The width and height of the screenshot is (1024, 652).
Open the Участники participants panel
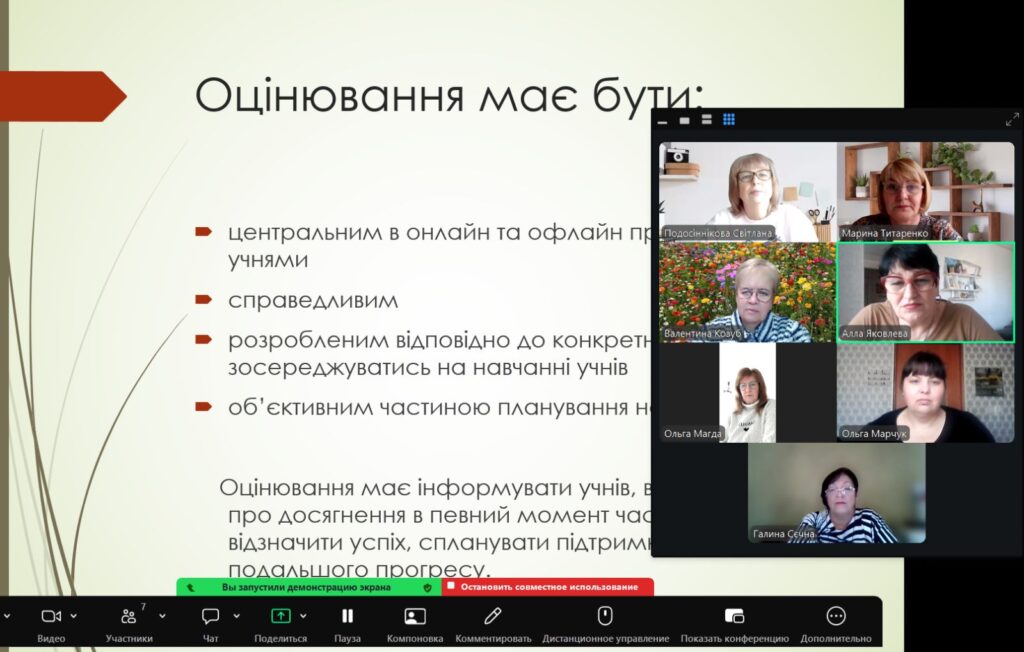tap(129, 616)
